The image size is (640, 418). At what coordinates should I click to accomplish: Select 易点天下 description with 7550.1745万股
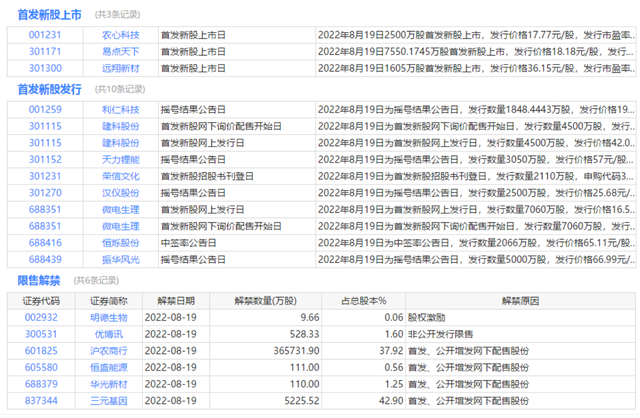pos(476,52)
